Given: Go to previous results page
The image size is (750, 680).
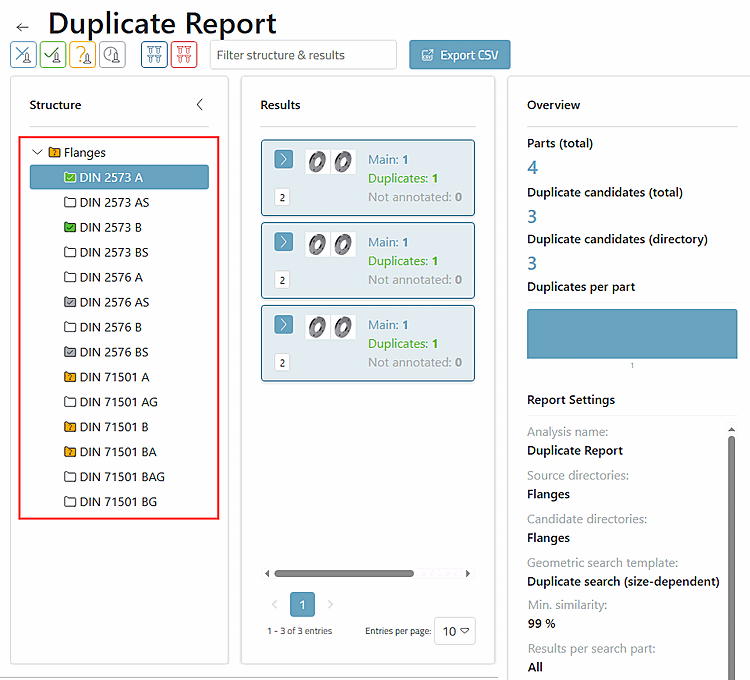Looking at the screenshot, I should (275, 604).
